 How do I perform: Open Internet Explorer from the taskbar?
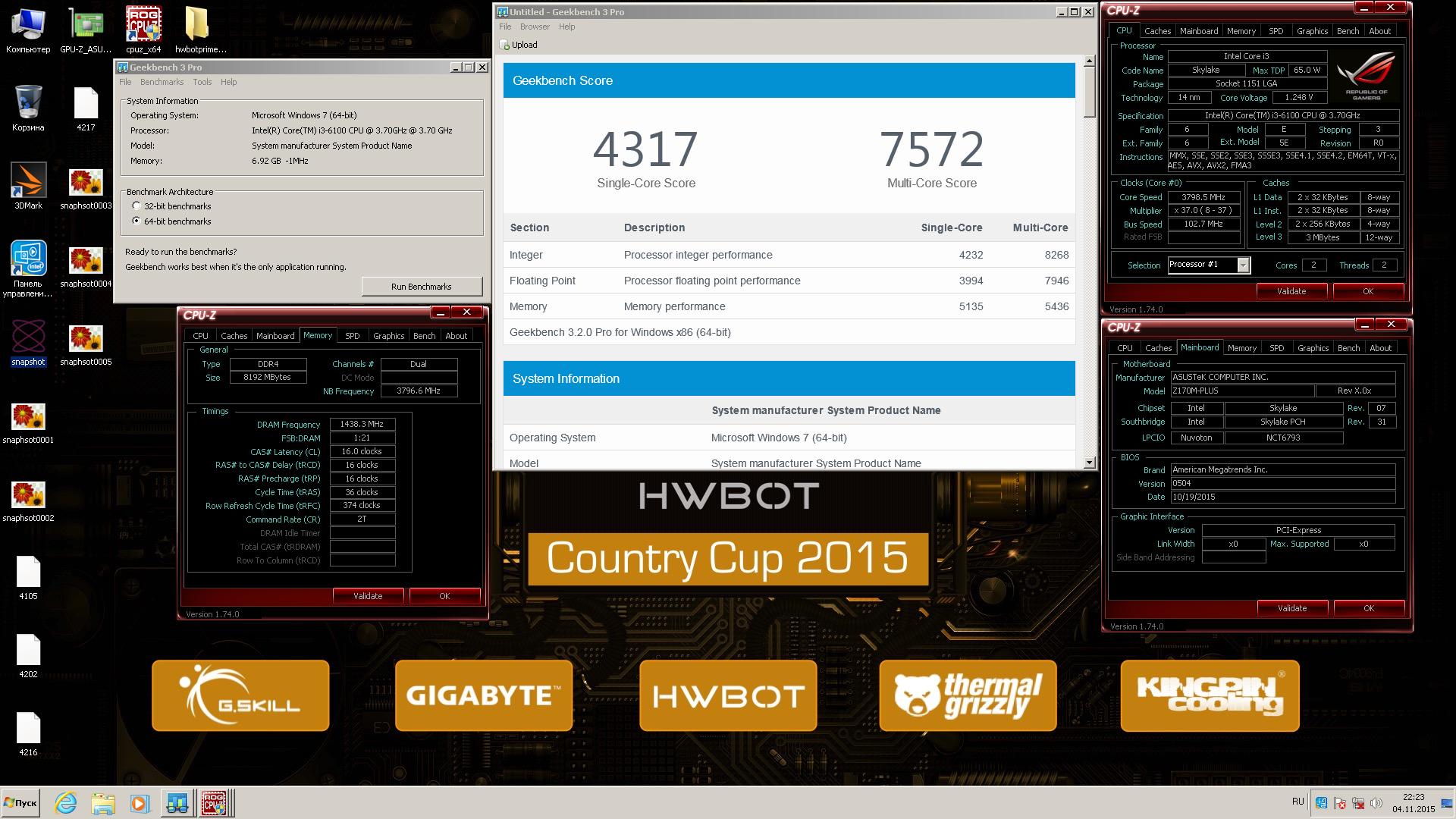tap(65, 803)
